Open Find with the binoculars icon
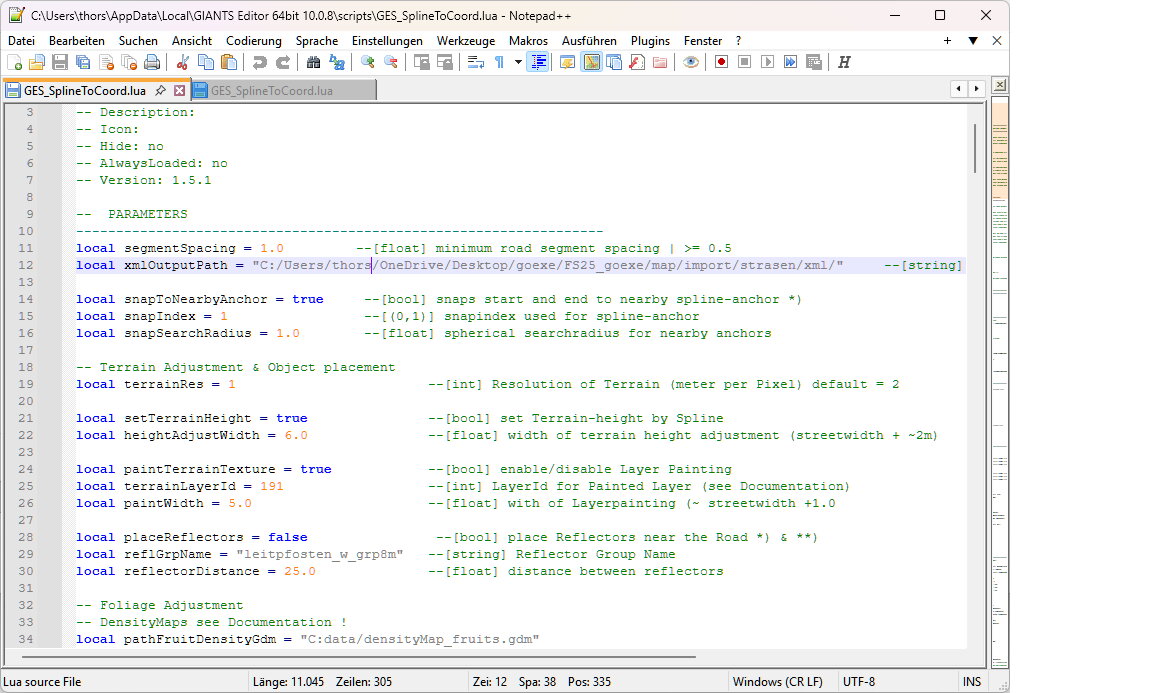 (x=313, y=62)
